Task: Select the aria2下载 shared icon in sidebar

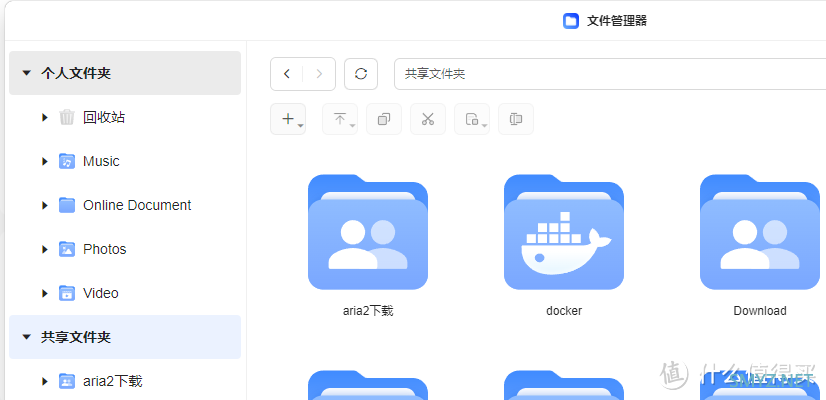Action: pyautogui.click(x=67, y=381)
